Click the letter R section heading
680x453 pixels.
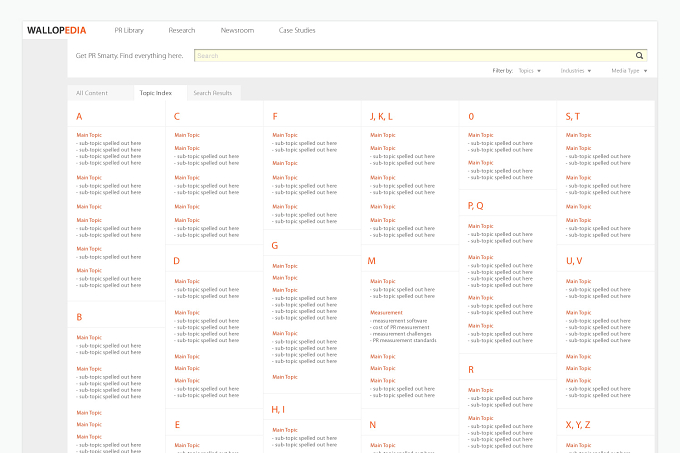471,369
